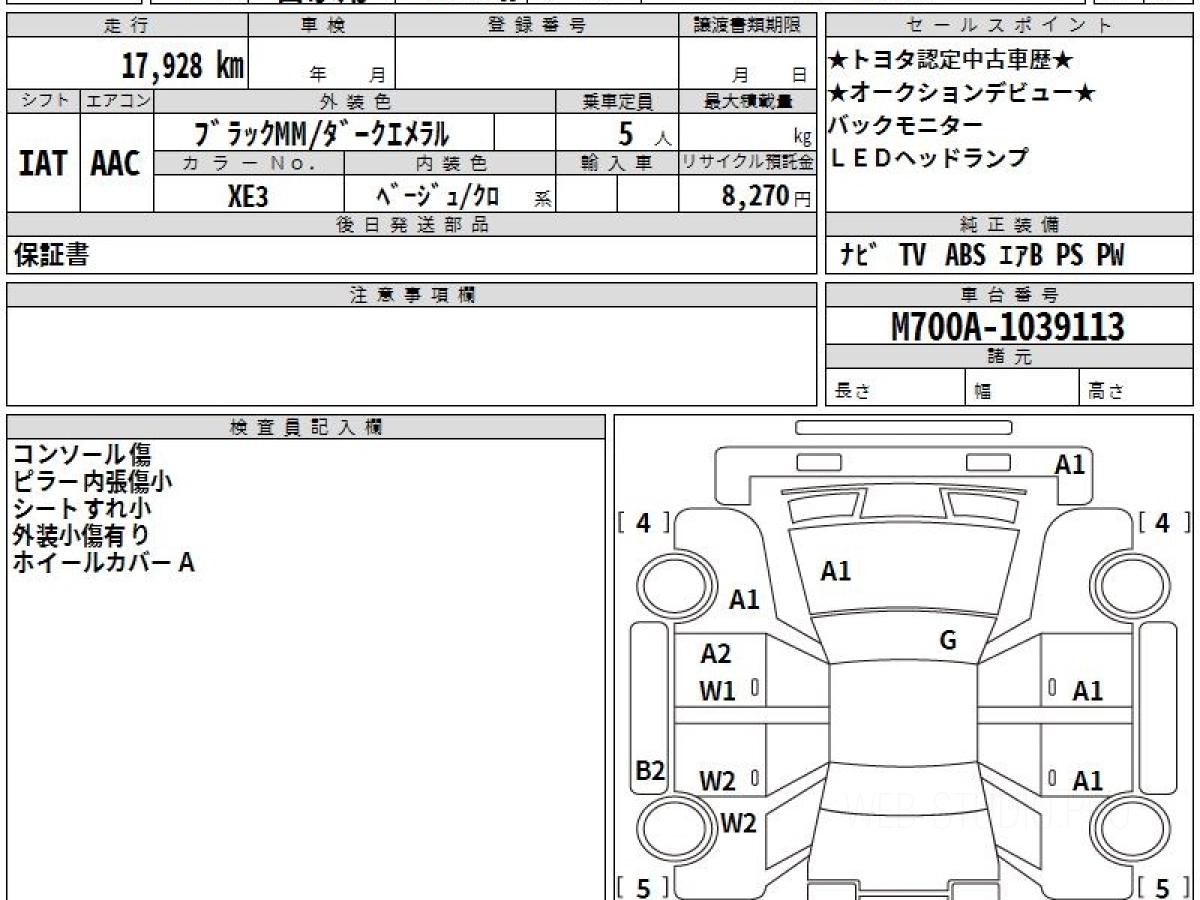Click the ピラー内張傷小 inspector note

pyautogui.click(x=92, y=482)
